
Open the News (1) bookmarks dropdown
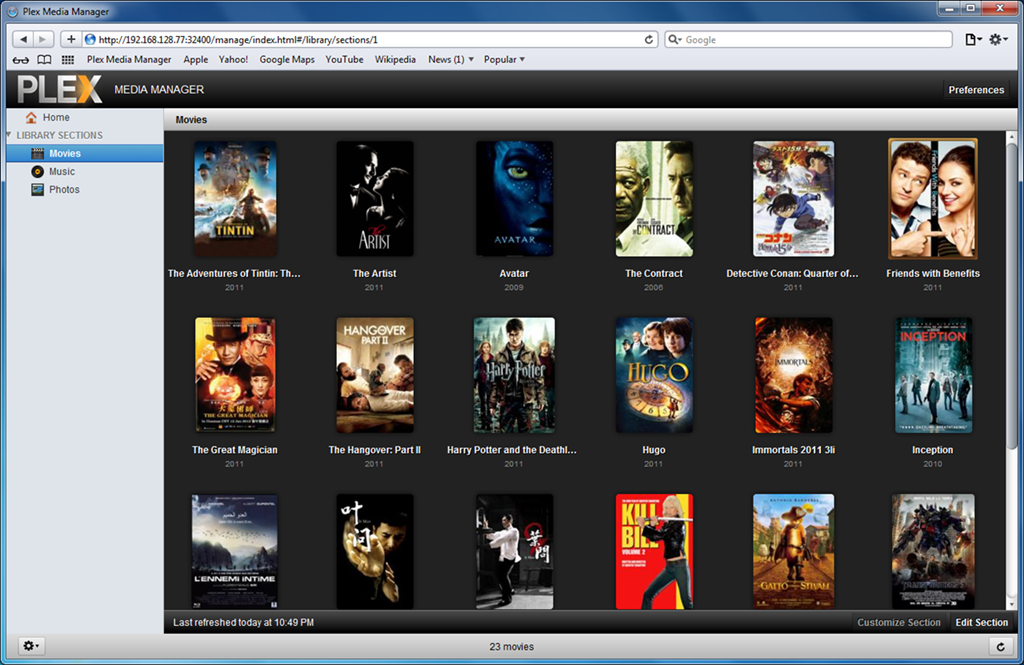[451, 59]
